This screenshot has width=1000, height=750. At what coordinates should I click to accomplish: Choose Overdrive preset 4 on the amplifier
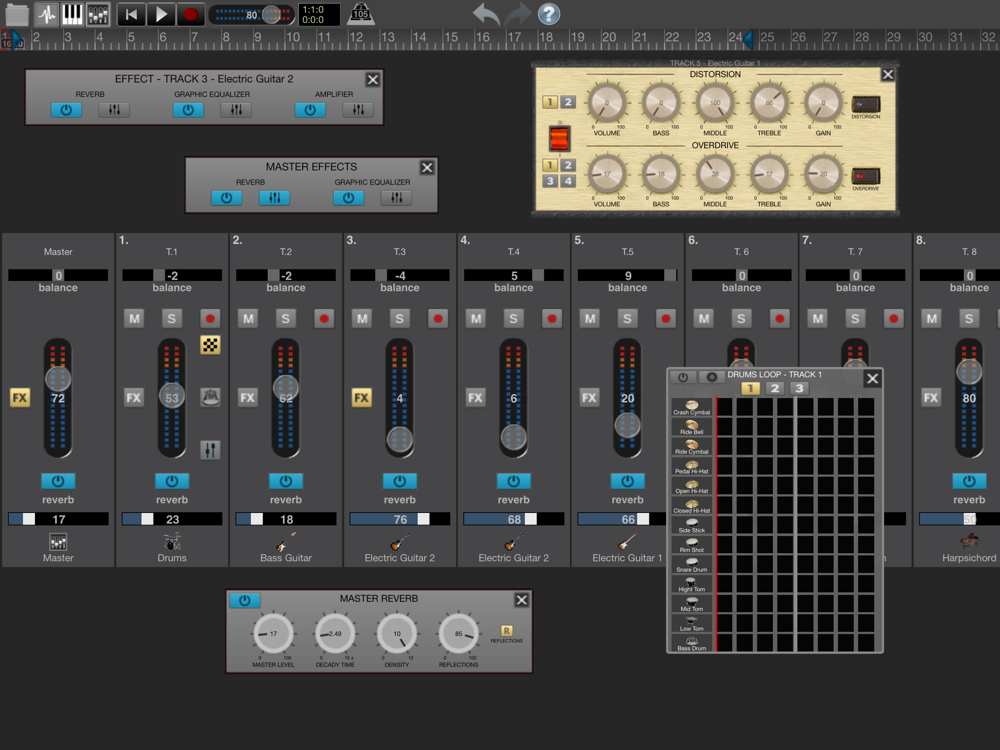(x=568, y=181)
